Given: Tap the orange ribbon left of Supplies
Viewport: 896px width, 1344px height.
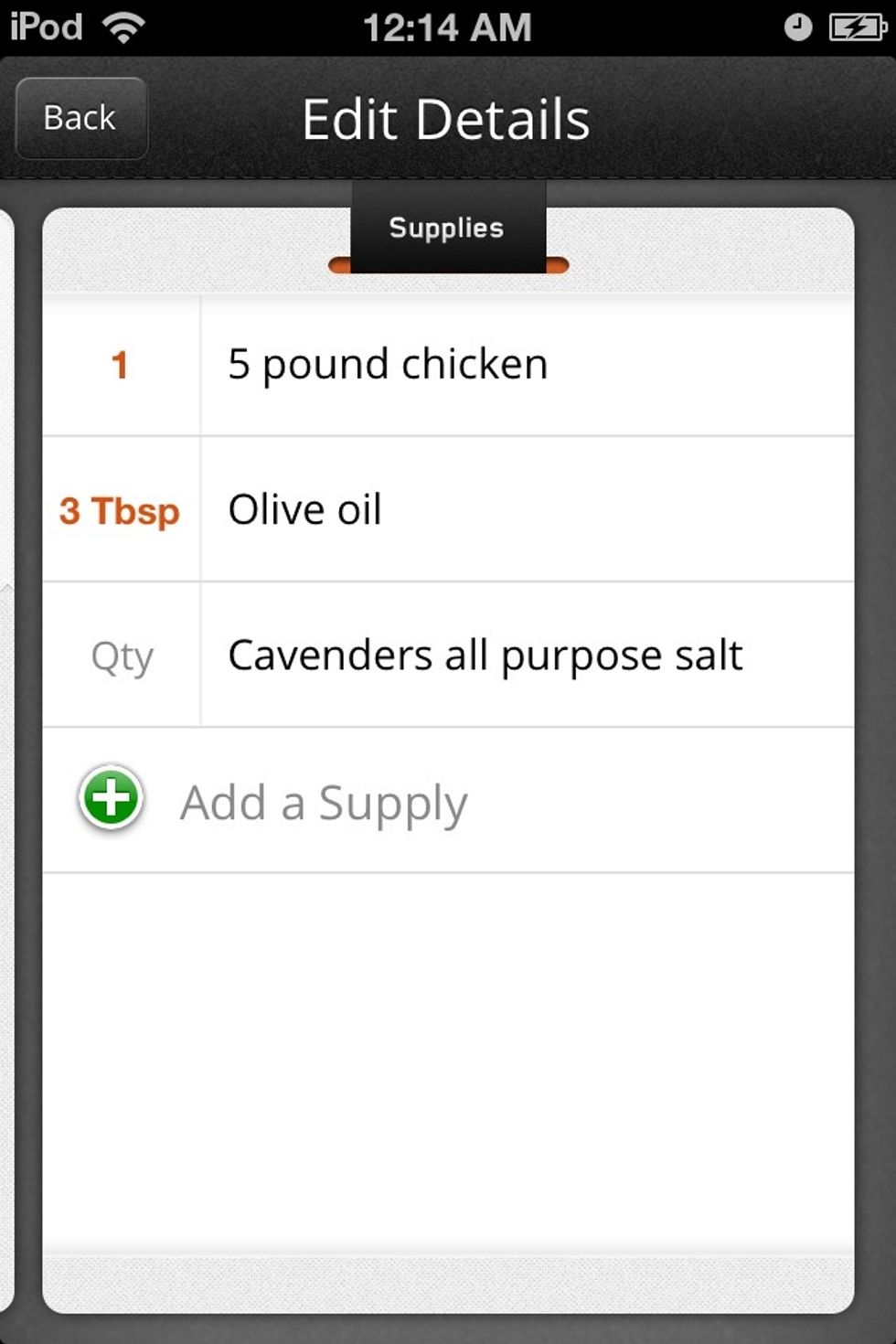Looking at the screenshot, I should point(340,265).
